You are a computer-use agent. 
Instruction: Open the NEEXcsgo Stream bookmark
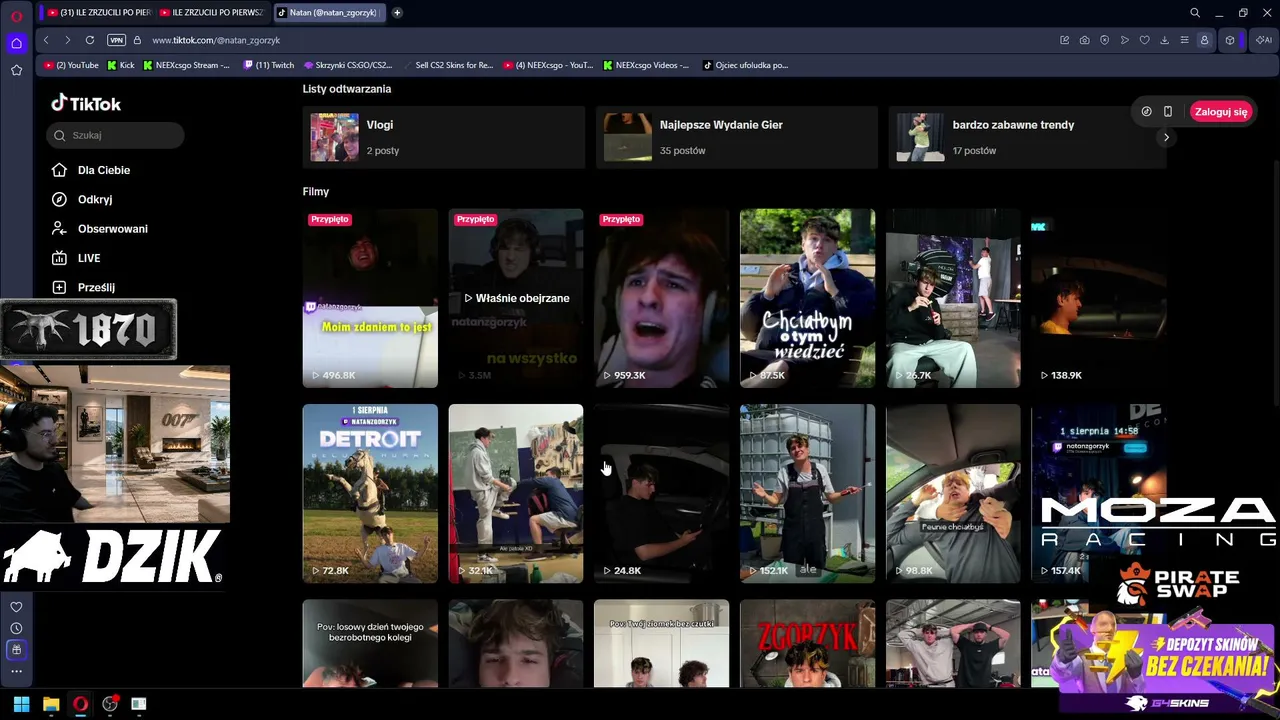186,65
